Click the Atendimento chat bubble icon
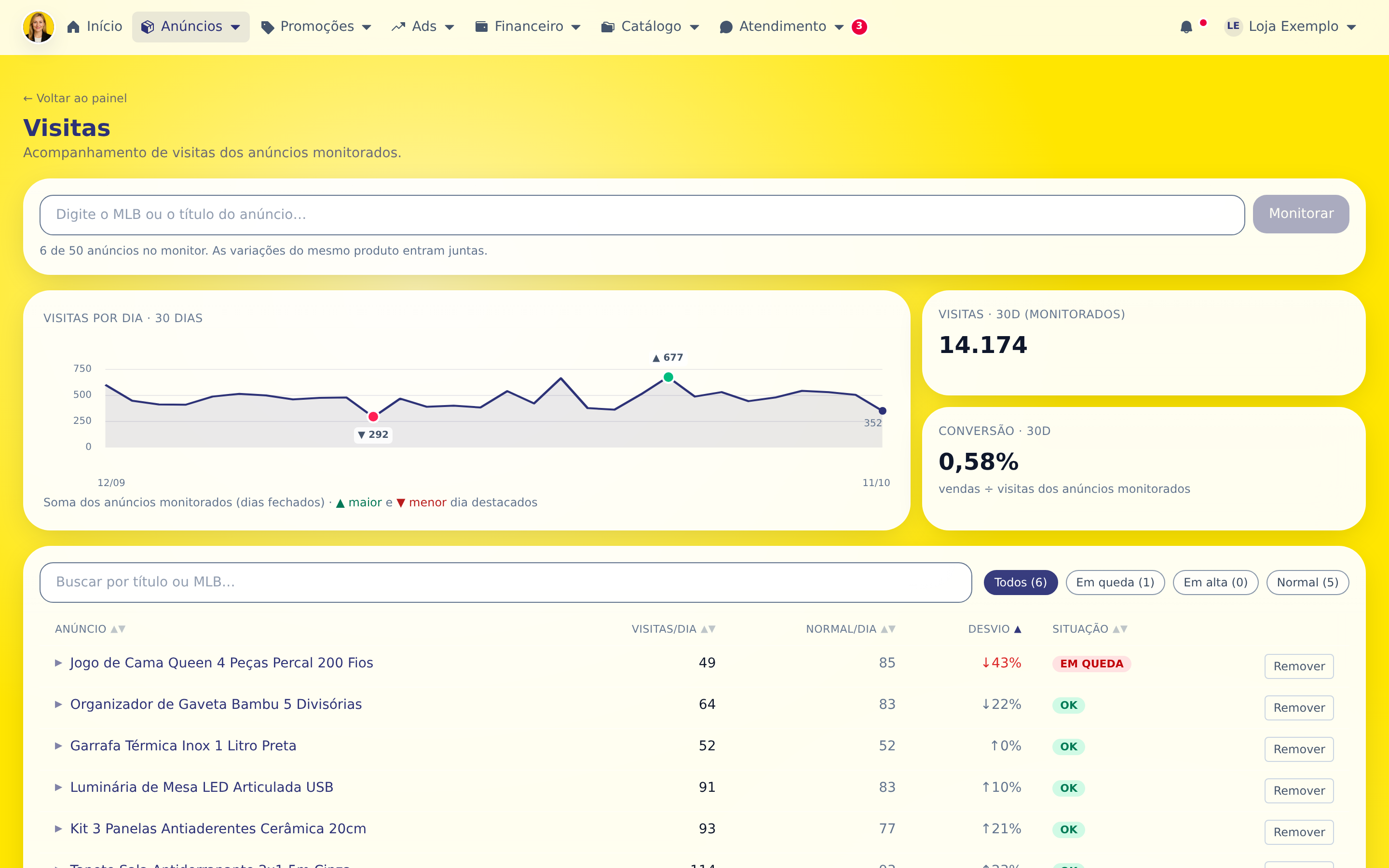1389x868 pixels. click(x=726, y=27)
